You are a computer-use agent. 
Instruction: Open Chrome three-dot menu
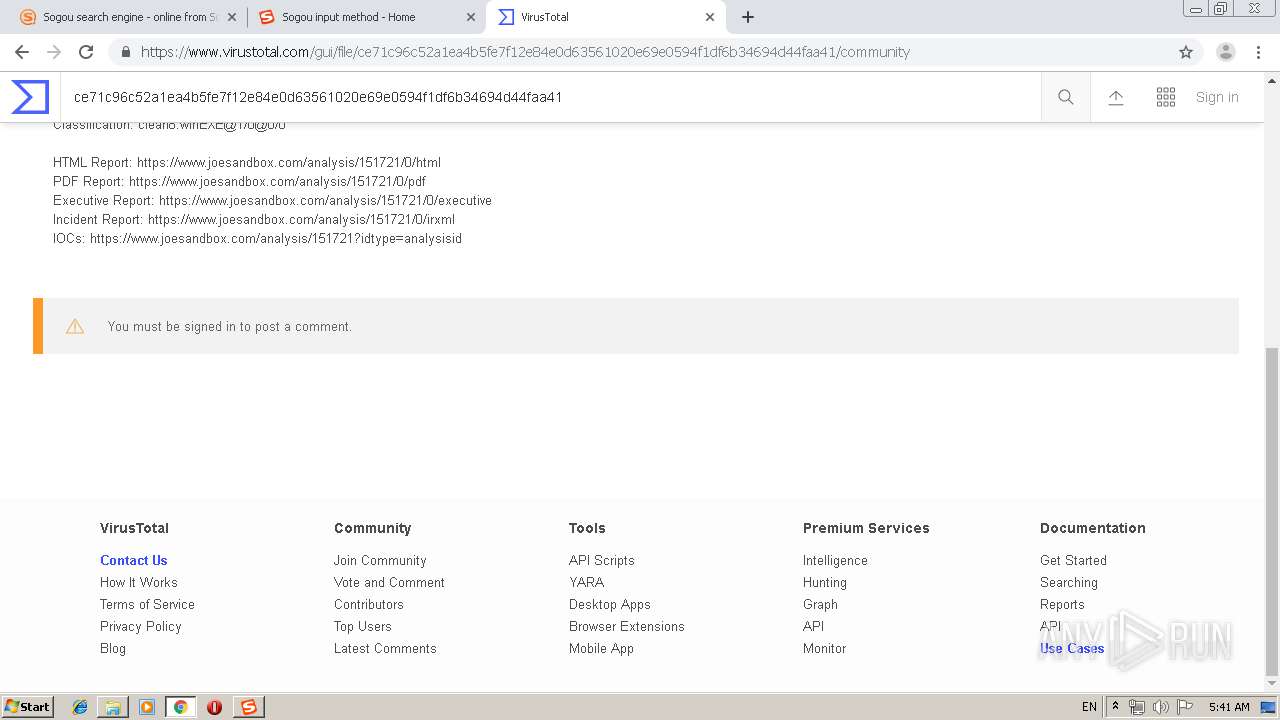point(1258,52)
